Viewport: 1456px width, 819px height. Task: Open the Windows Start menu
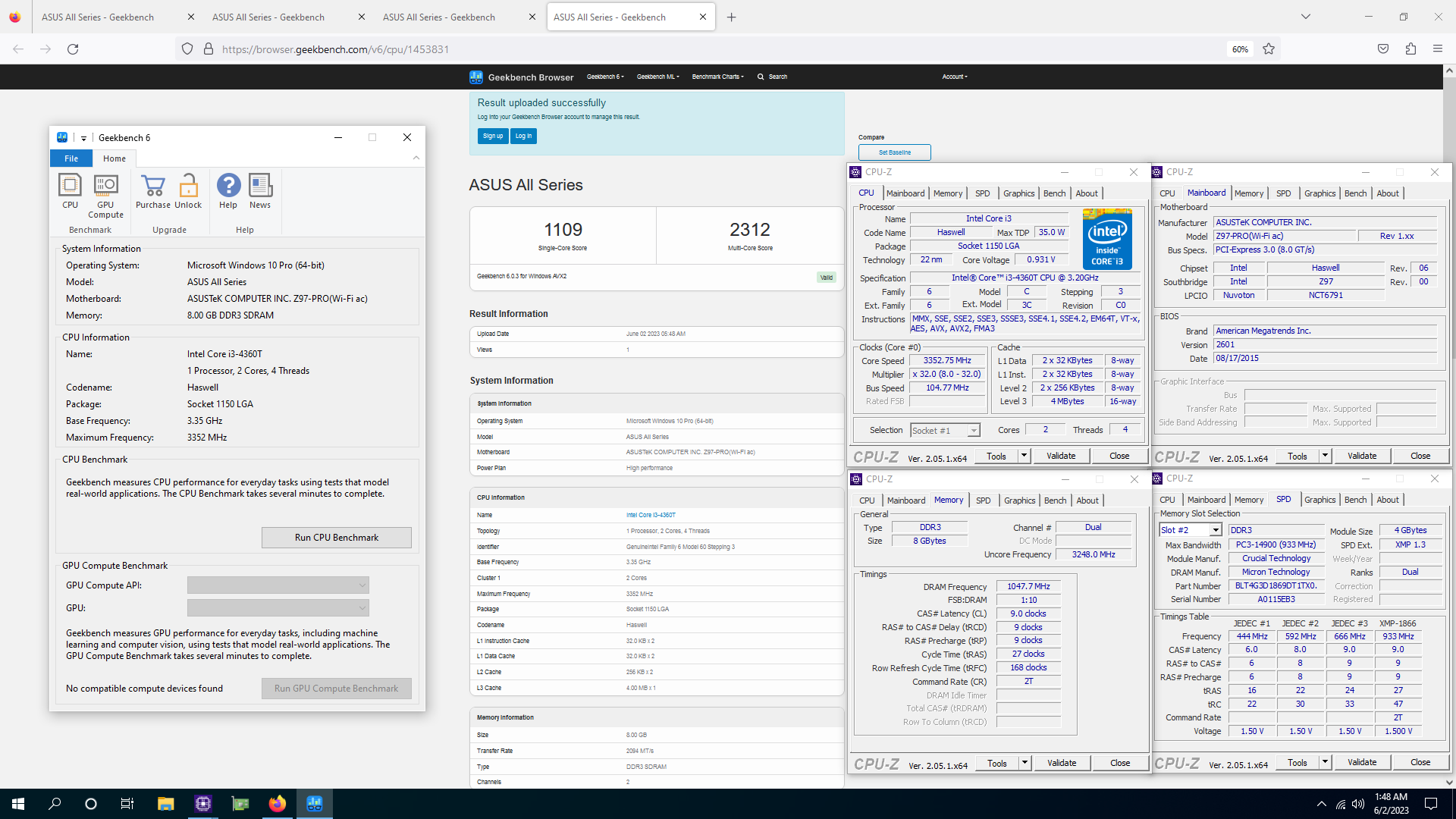tap(18, 804)
